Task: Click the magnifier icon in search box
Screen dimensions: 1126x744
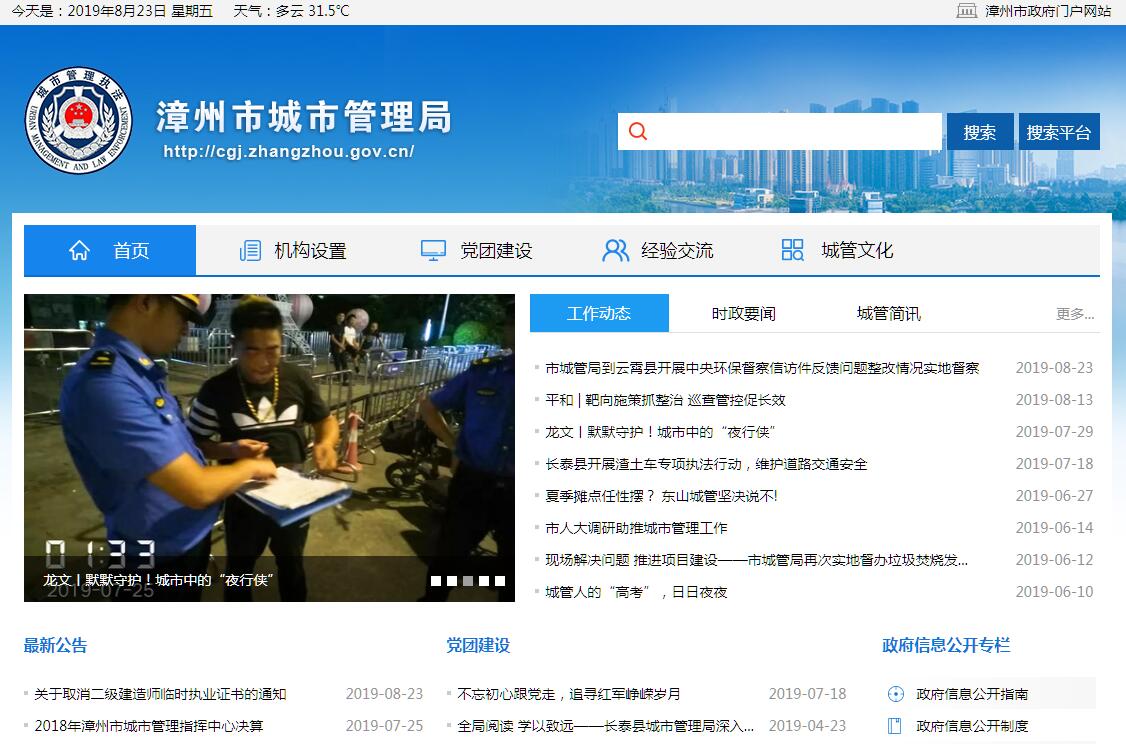Action: (638, 132)
